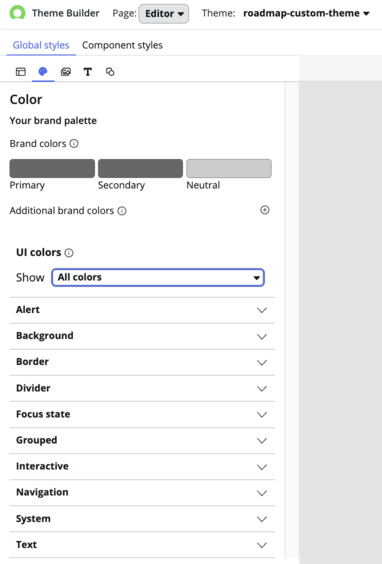
Task: Switch to the Component styles tab
Action: 122,45
